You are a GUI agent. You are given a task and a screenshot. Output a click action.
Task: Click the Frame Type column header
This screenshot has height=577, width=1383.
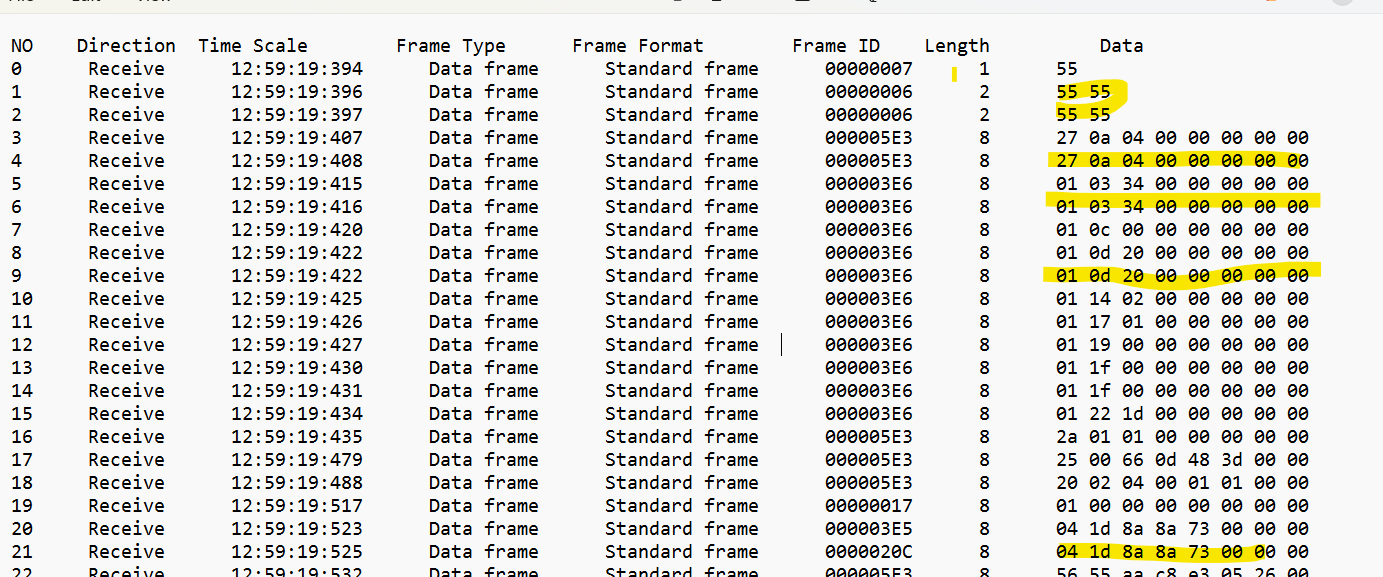451,46
